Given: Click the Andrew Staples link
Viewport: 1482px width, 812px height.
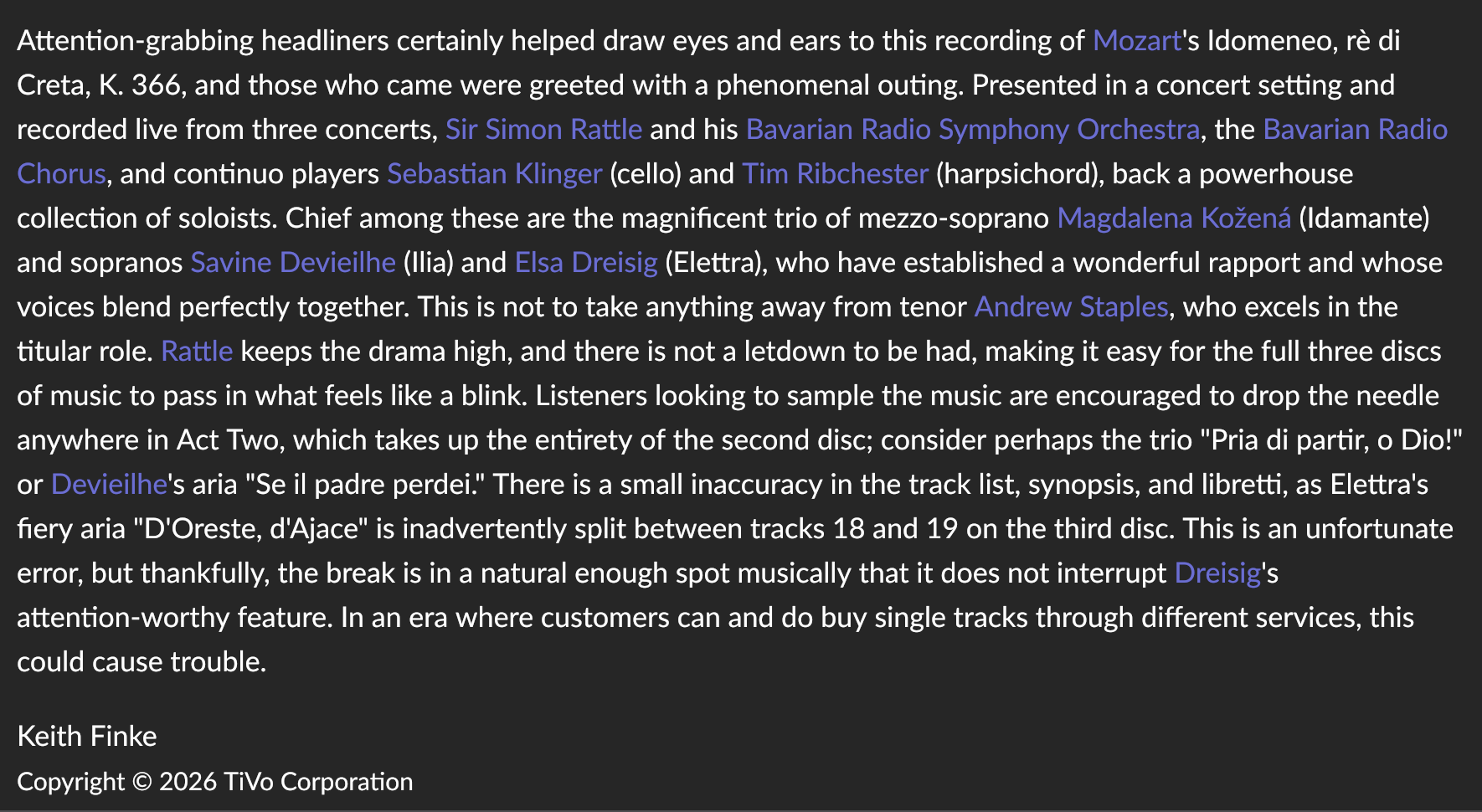Looking at the screenshot, I should coord(1071,307).
